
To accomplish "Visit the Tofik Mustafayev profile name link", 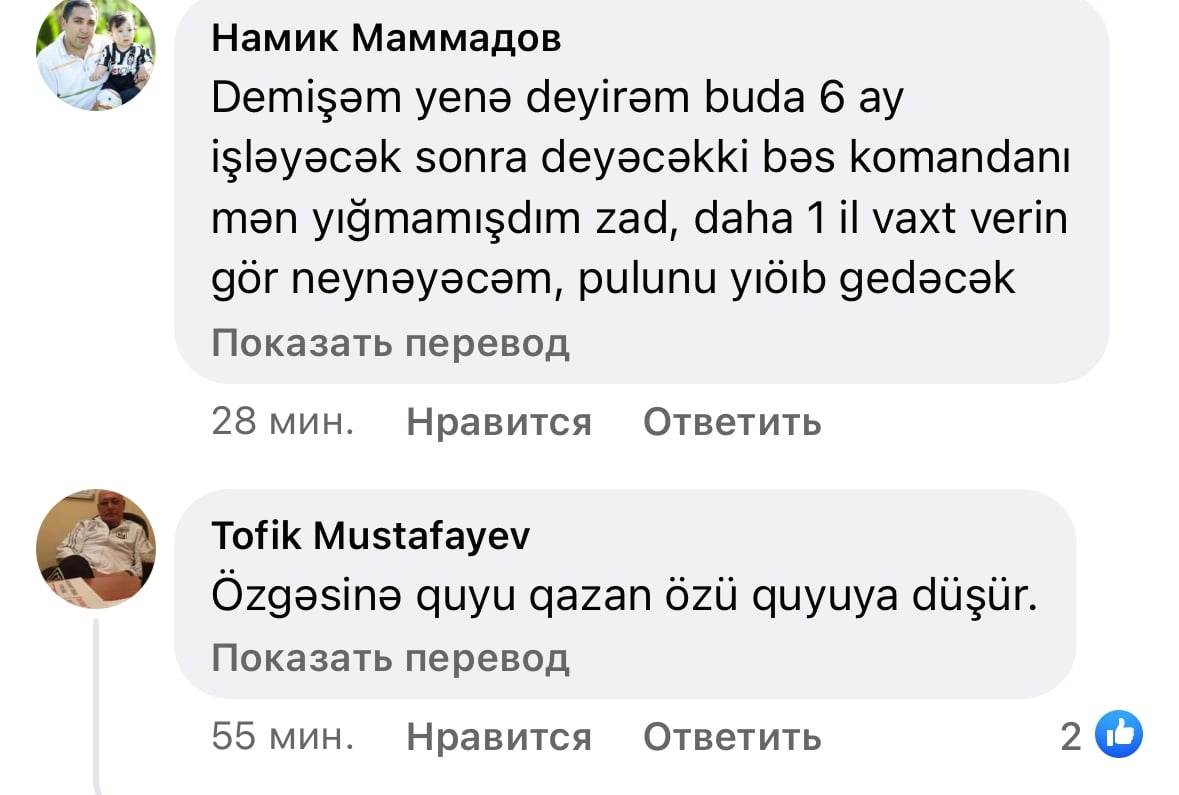I will (371, 537).
